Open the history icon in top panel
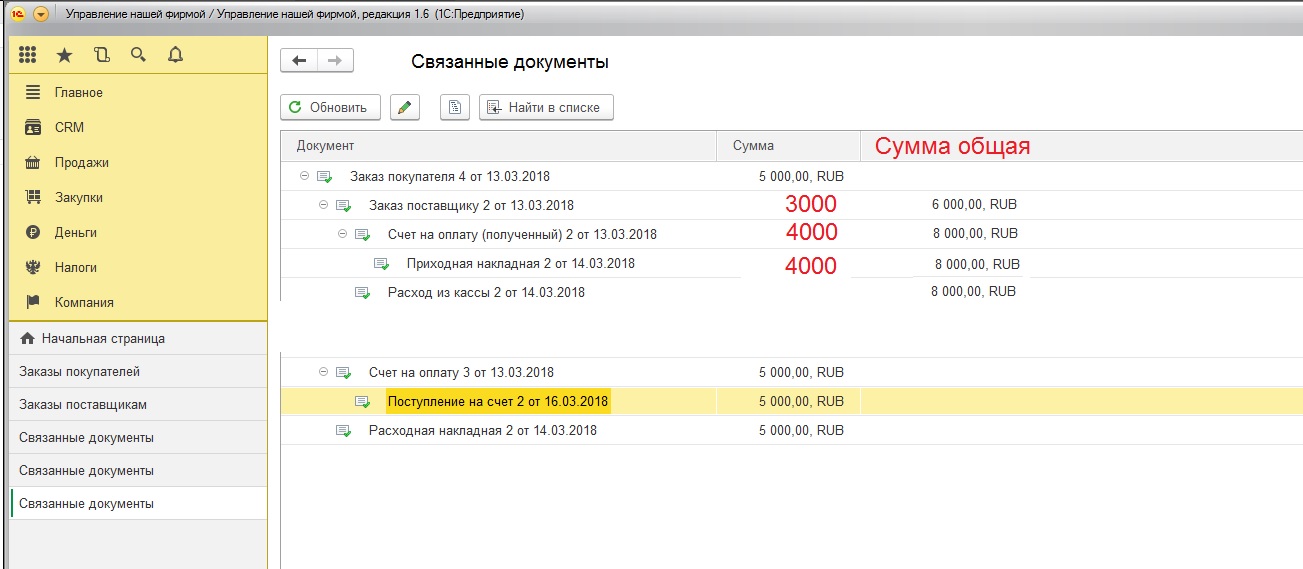 click(101, 55)
